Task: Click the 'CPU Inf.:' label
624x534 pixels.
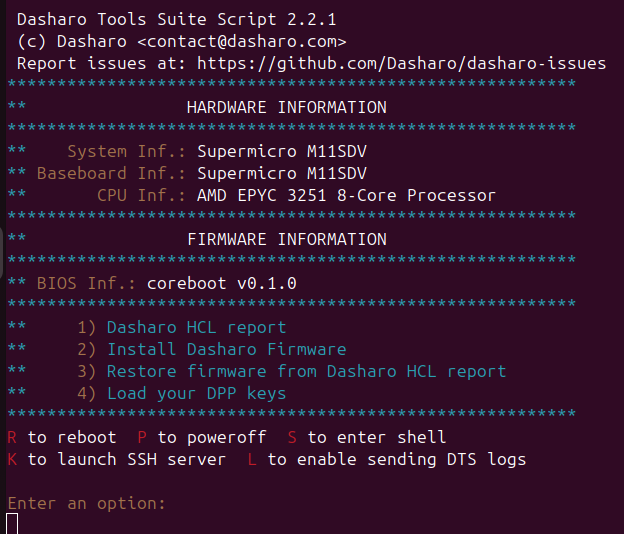Action: (x=141, y=195)
